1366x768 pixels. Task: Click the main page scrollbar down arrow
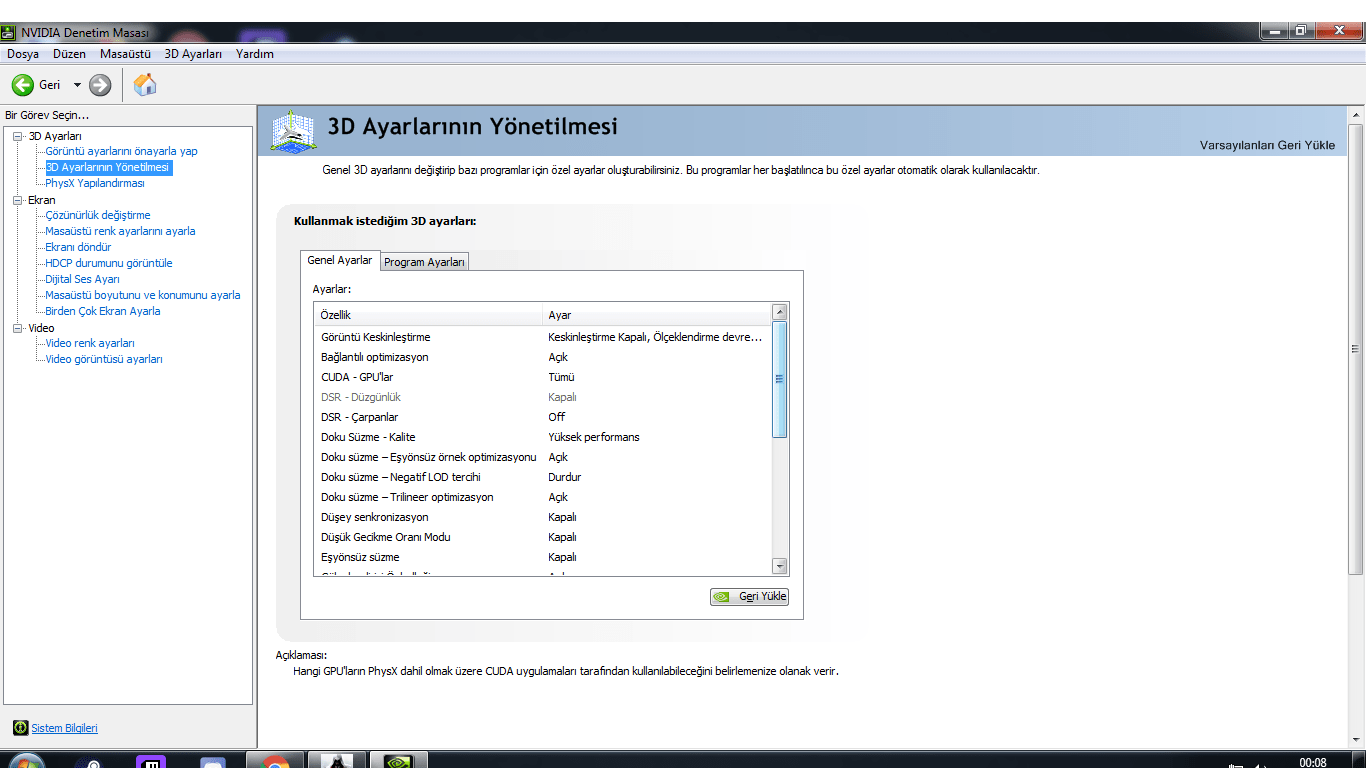[x=1356, y=740]
